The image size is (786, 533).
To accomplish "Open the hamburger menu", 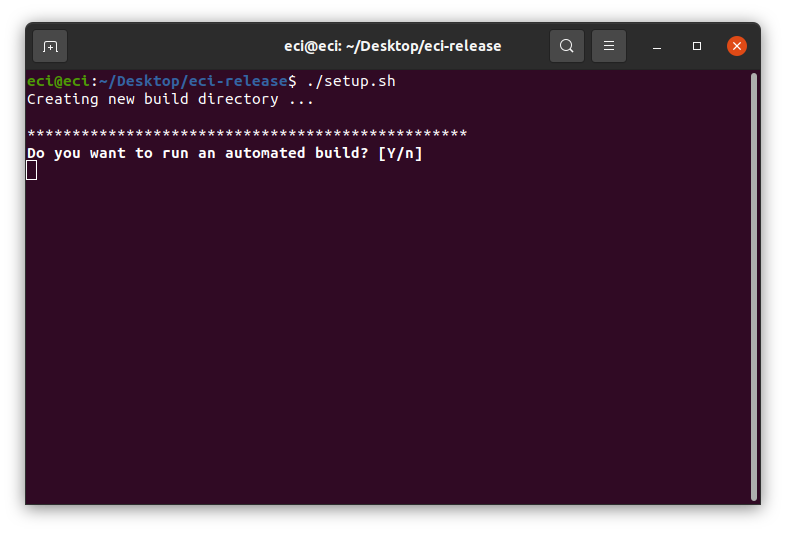I will coord(609,46).
